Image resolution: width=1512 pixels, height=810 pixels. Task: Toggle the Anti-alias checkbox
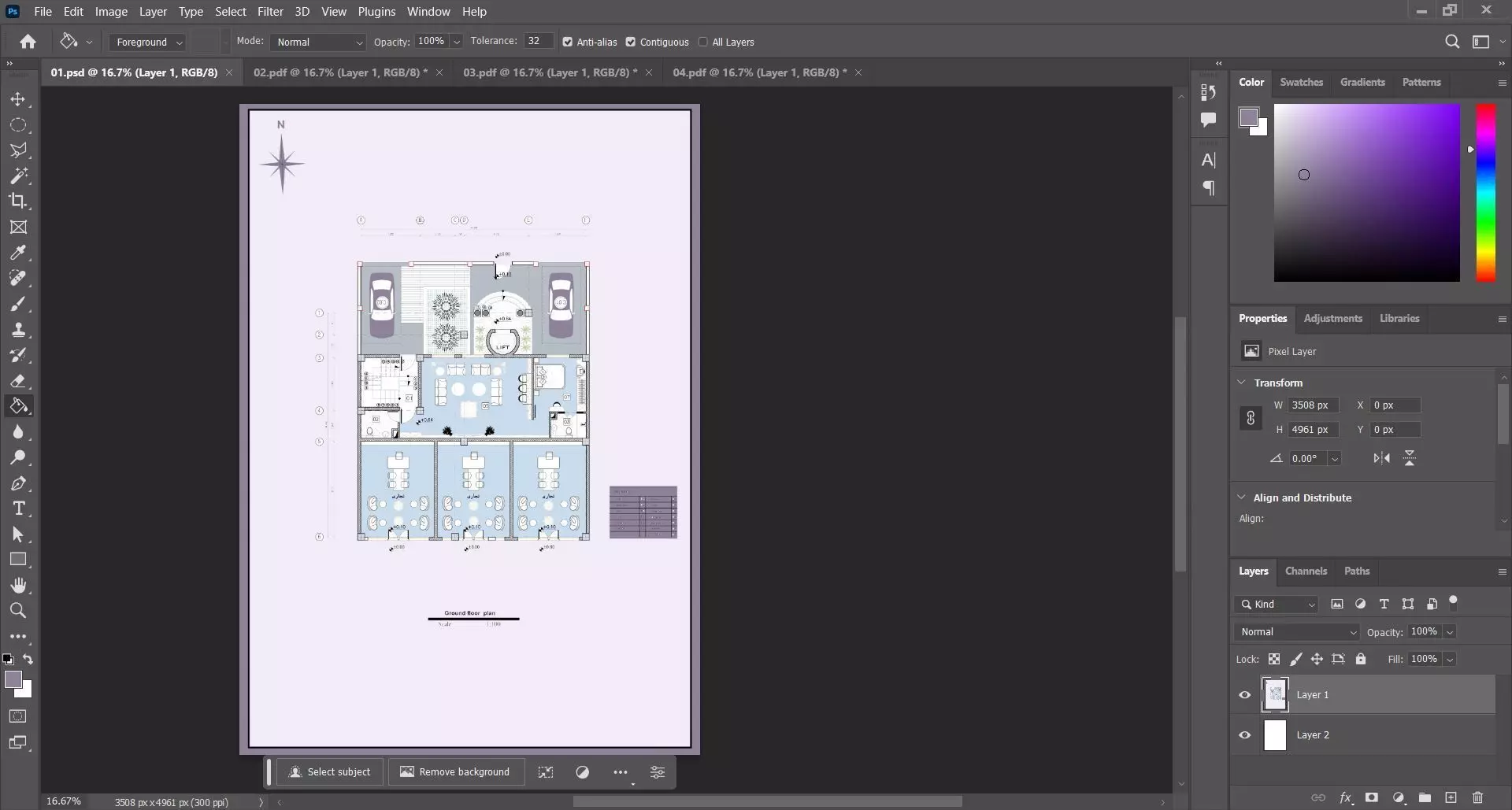[x=567, y=42]
